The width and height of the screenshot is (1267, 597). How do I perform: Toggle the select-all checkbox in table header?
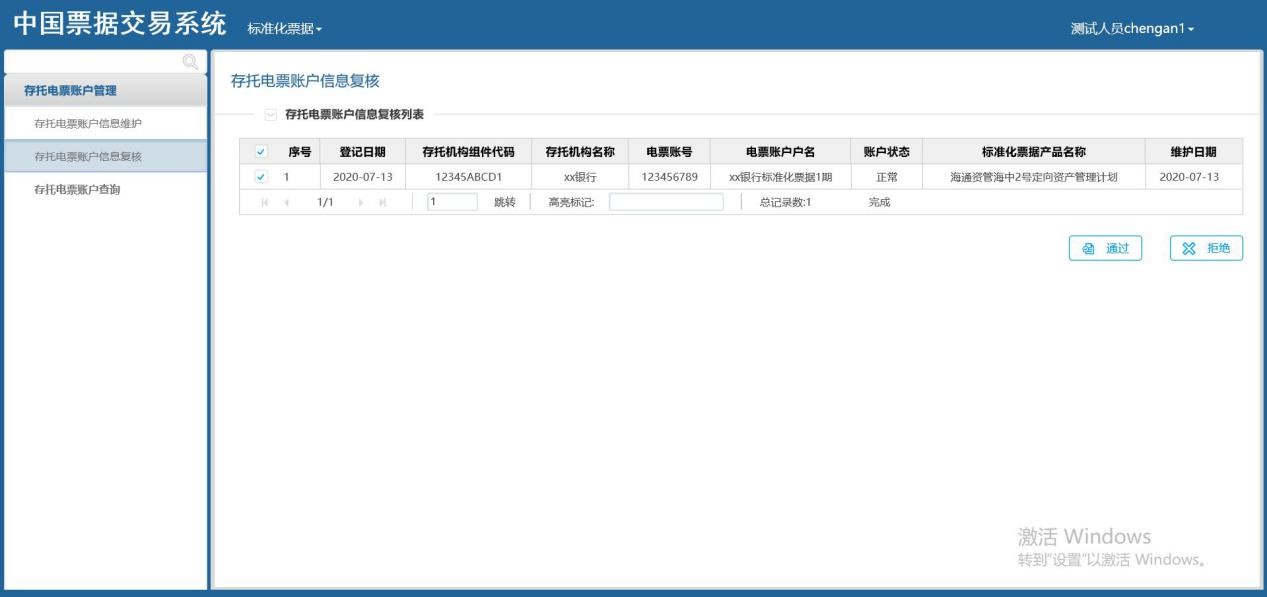[x=262, y=152]
